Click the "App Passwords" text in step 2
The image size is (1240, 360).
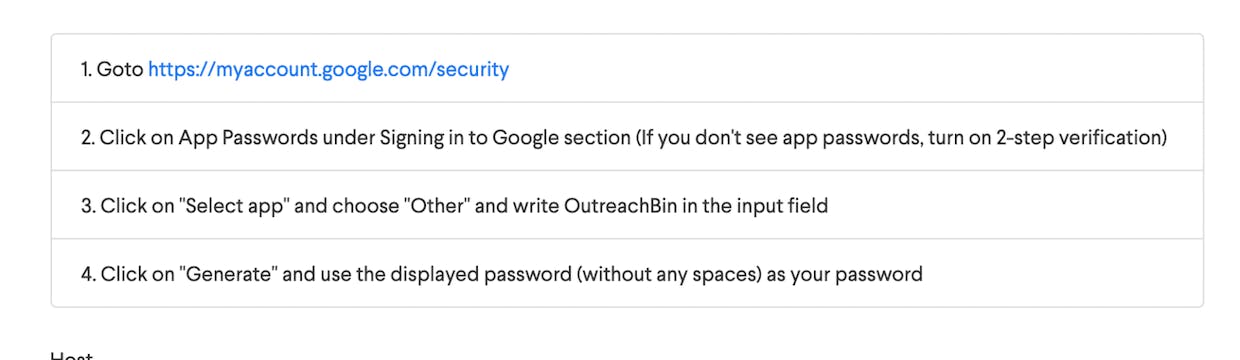tap(247, 137)
